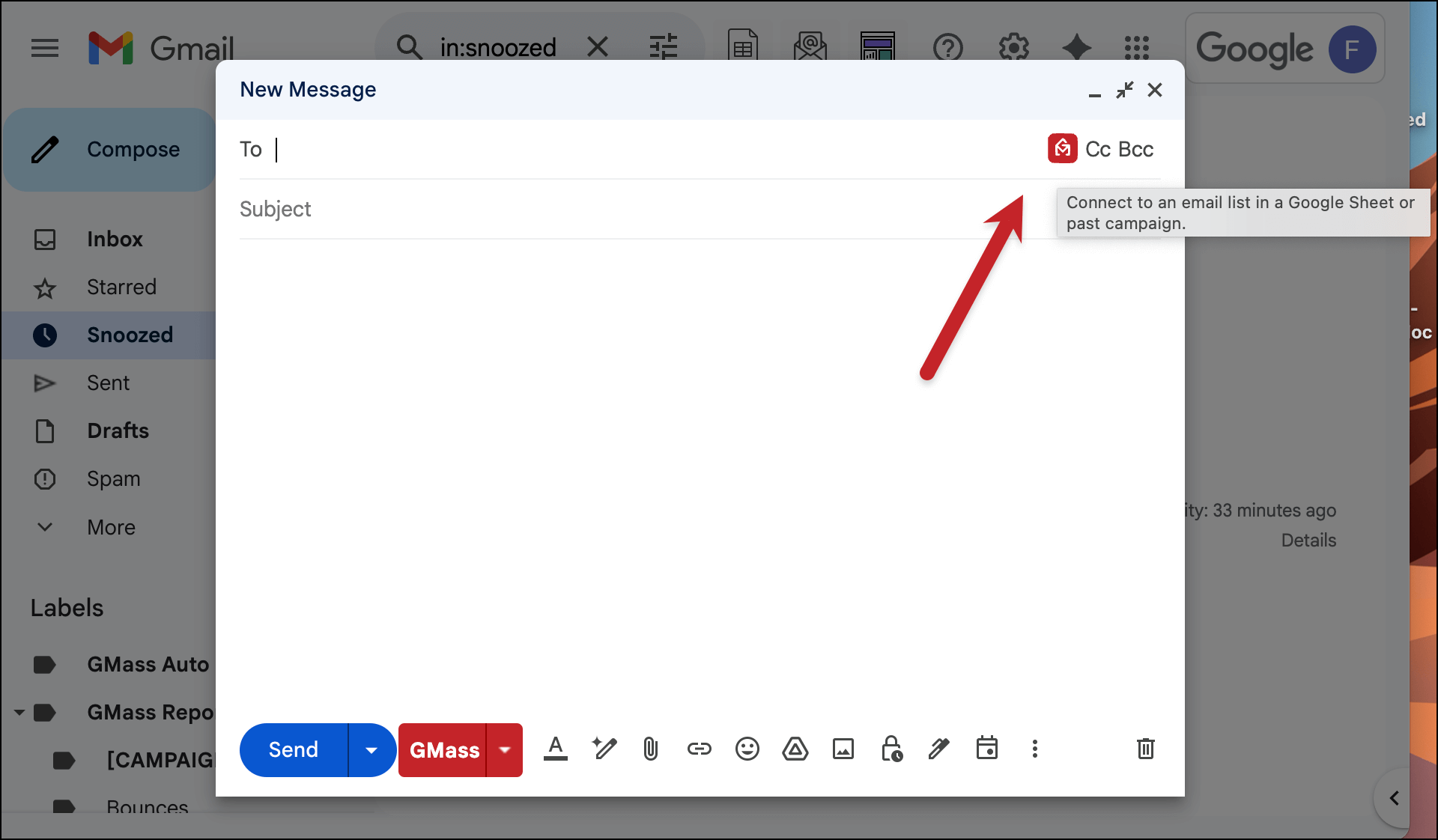Clear the in:snoozed search query
Screen dimensions: 1438x840
click(x=598, y=47)
